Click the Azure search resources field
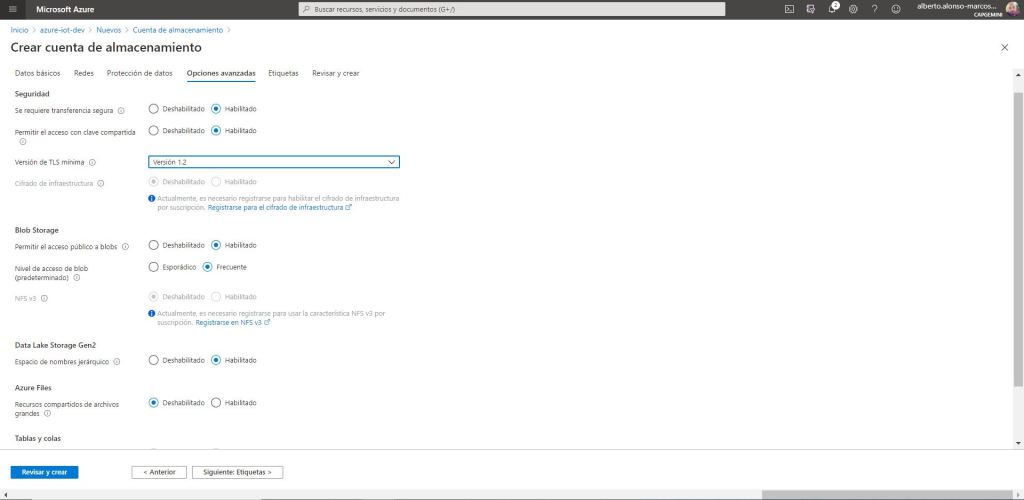This screenshot has height=500, width=1024. pos(512,9)
